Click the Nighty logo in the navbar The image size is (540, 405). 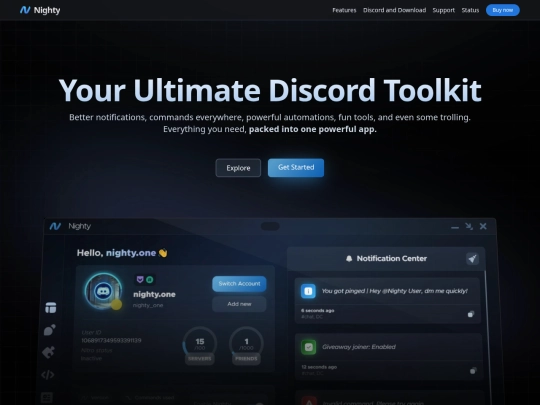point(40,10)
